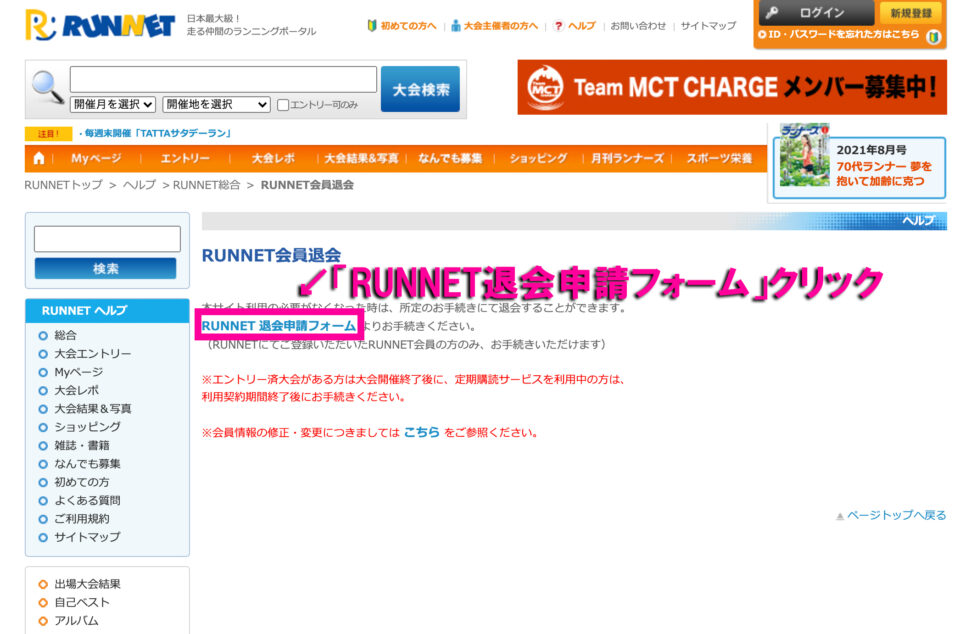This screenshot has width=960, height=634.
Task: Select Myページ in help sidebar
Action: (x=78, y=372)
